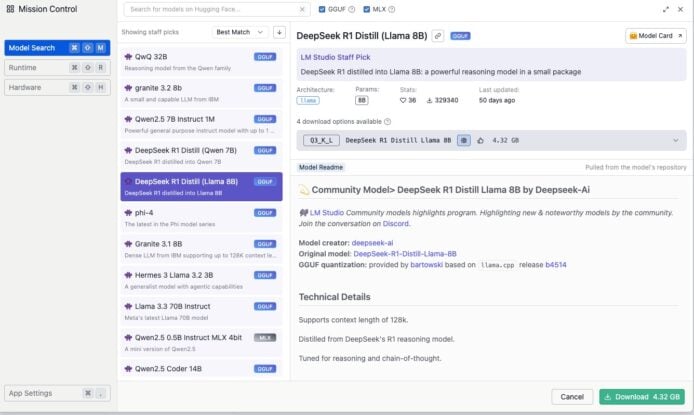Open the DeepSeek-R1-Distill-Llama-8B original model link
This screenshot has height=415, width=694.
[405, 254]
